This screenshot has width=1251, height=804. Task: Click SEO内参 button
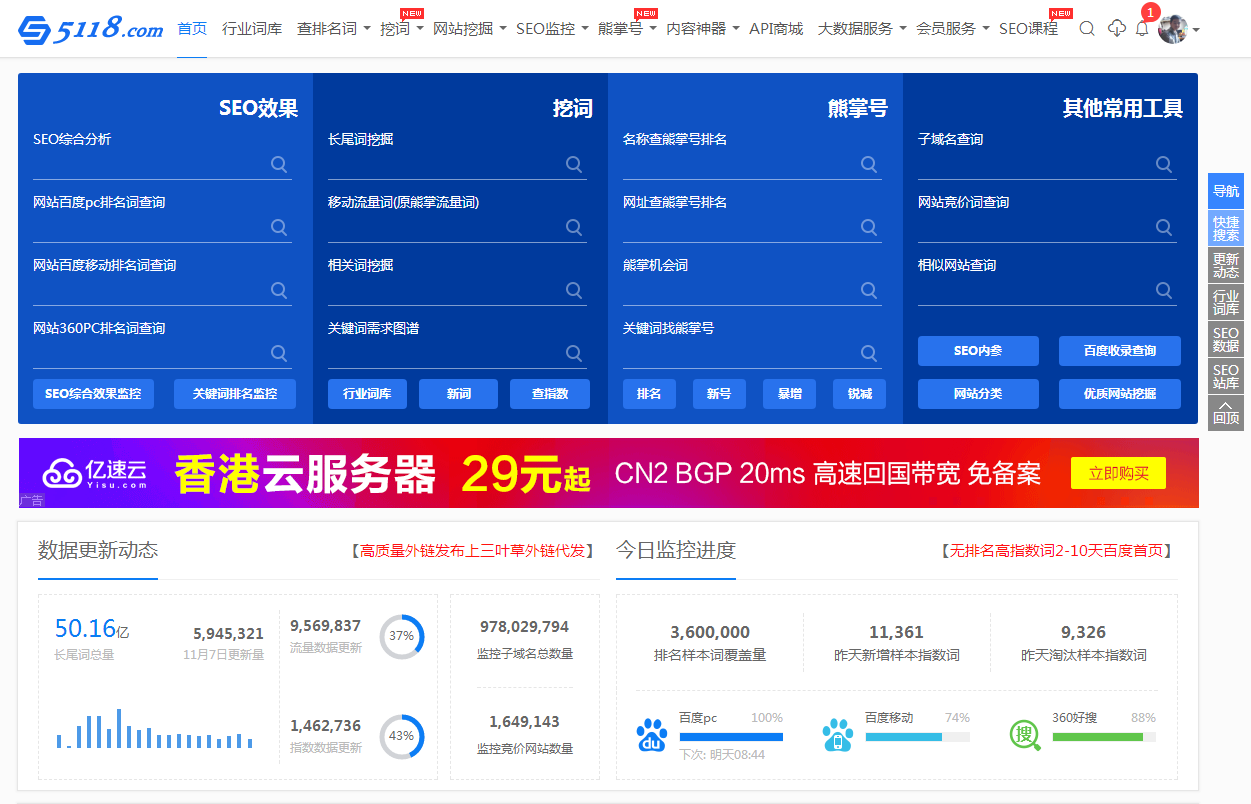point(978,351)
